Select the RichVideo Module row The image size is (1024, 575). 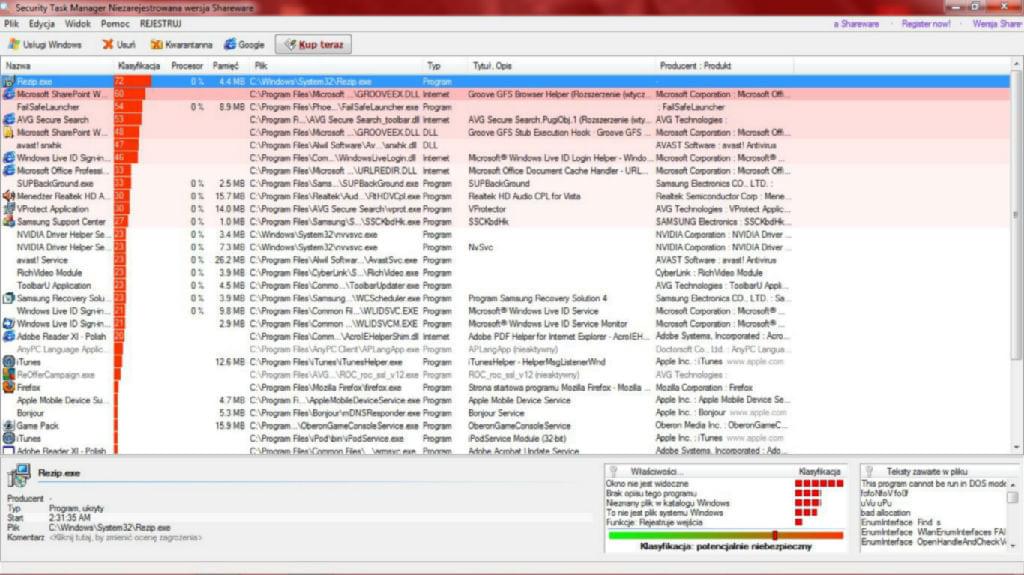(x=506, y=272)
